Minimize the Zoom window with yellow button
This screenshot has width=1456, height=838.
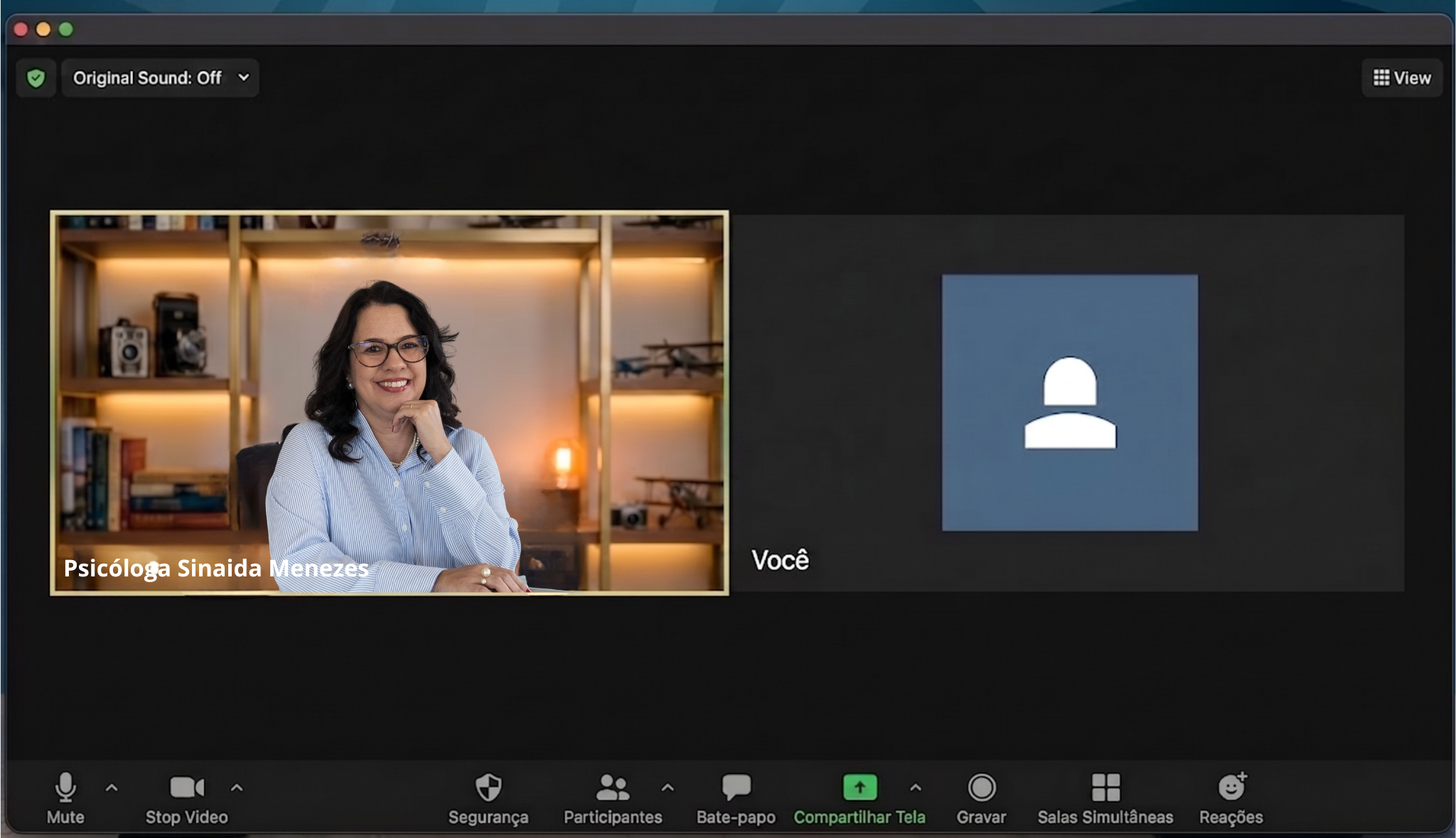tap(43, 29)
